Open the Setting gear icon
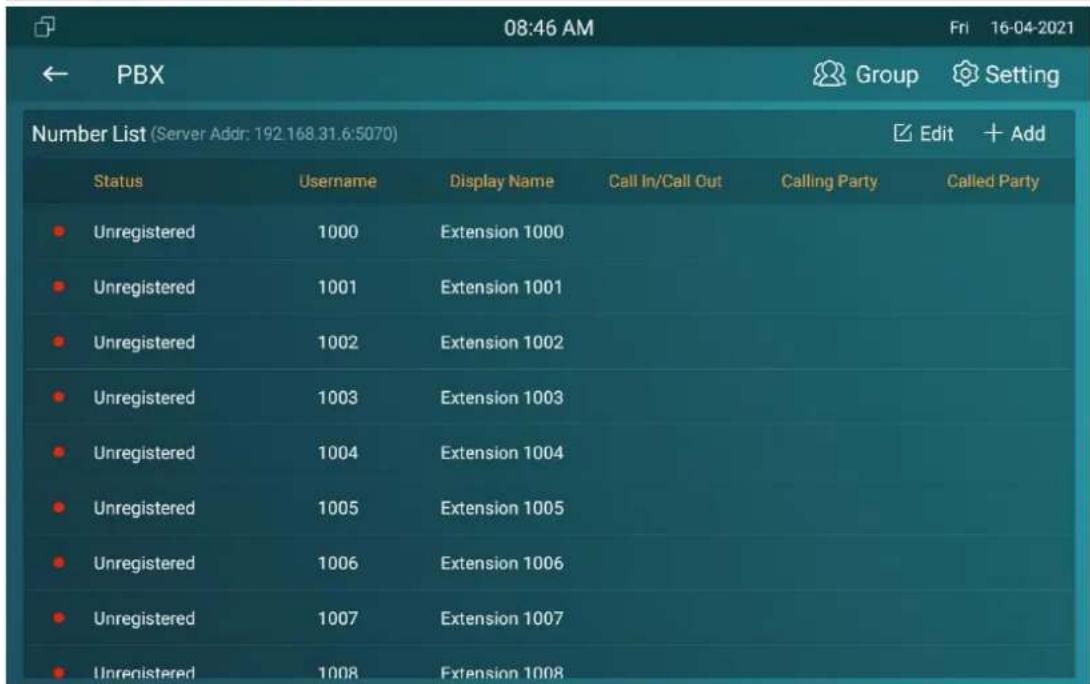The width and height of the screenshot is (1090, 684). [965, 73]
